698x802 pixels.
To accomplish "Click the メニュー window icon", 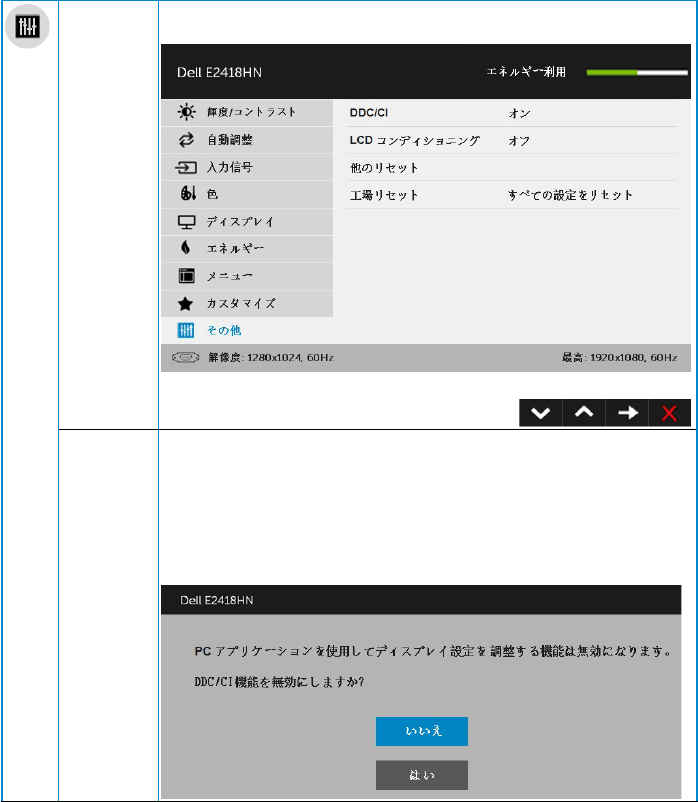I will point(187,276).
